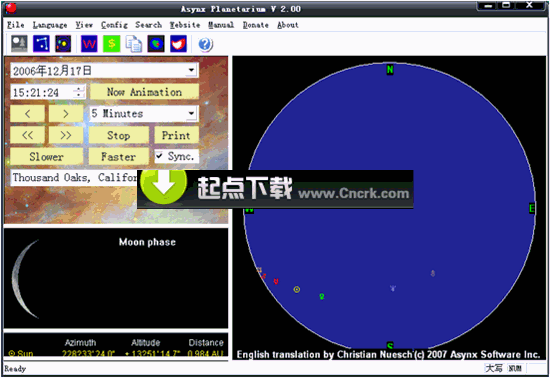The width and height of the screenshot is (550, 378).
Task: Click the copy documents toolbar icon
Action: pyautogui.click(x=134, y=44)
